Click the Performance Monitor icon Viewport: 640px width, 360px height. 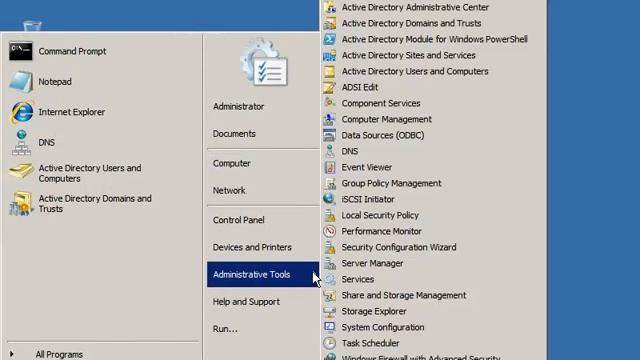[x=329, y=231]
